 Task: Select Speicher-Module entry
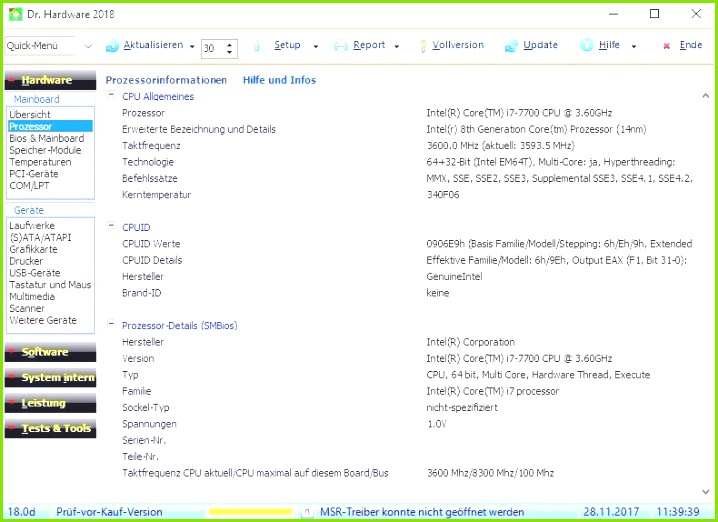(x=45, y=150)
